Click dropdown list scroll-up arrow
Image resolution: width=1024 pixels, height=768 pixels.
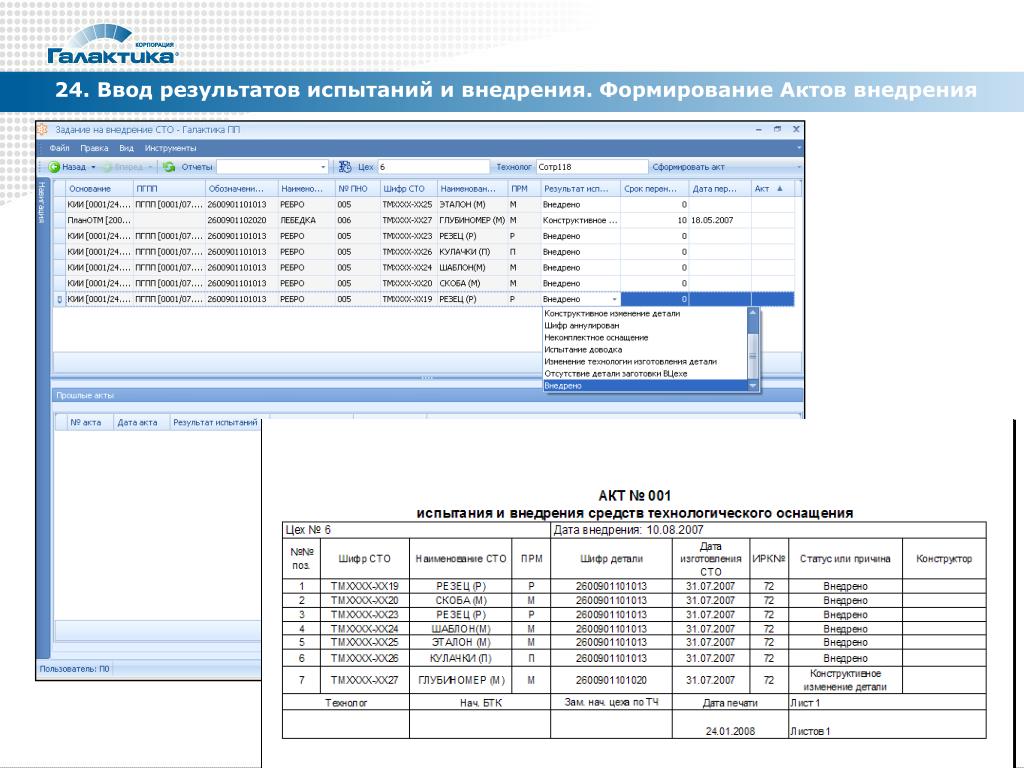tap(752, 313)
